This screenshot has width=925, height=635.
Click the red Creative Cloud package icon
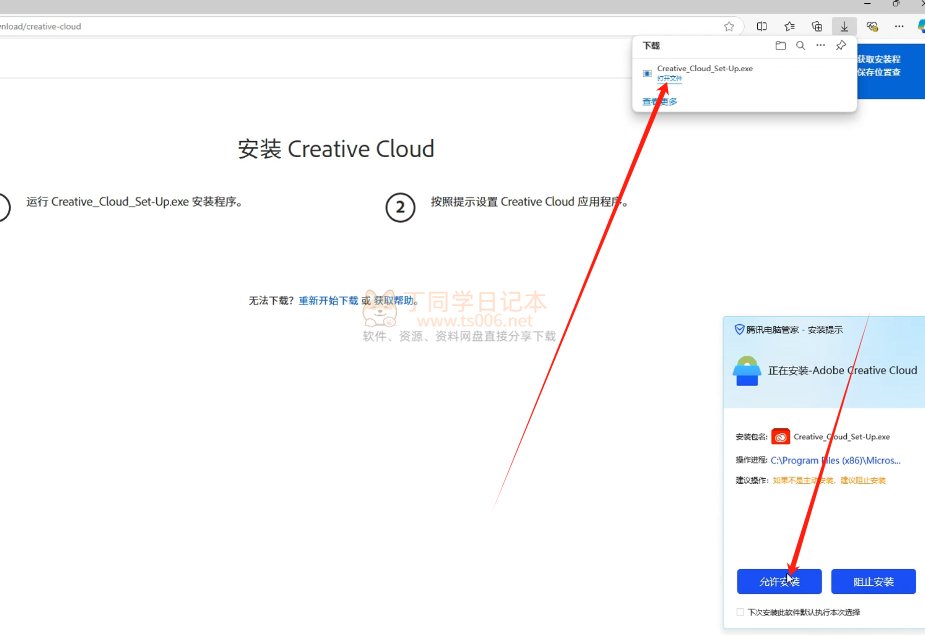pyautogui.click(x=780, y=437)
